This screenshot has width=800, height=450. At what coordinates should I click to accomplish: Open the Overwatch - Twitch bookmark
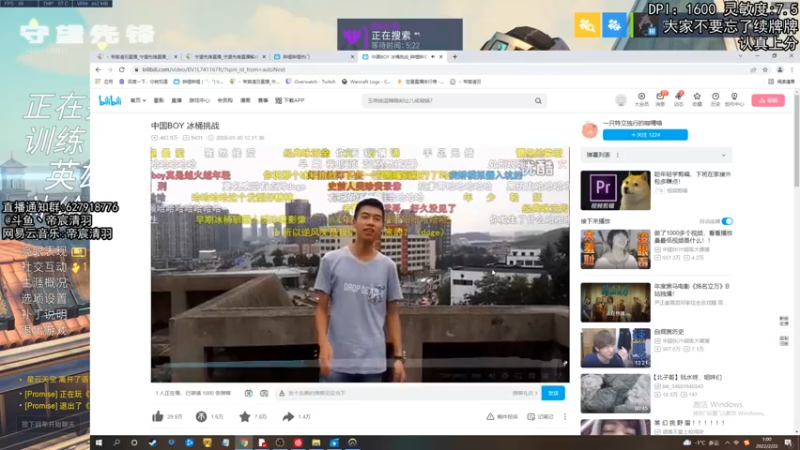(x=311, y=82)
